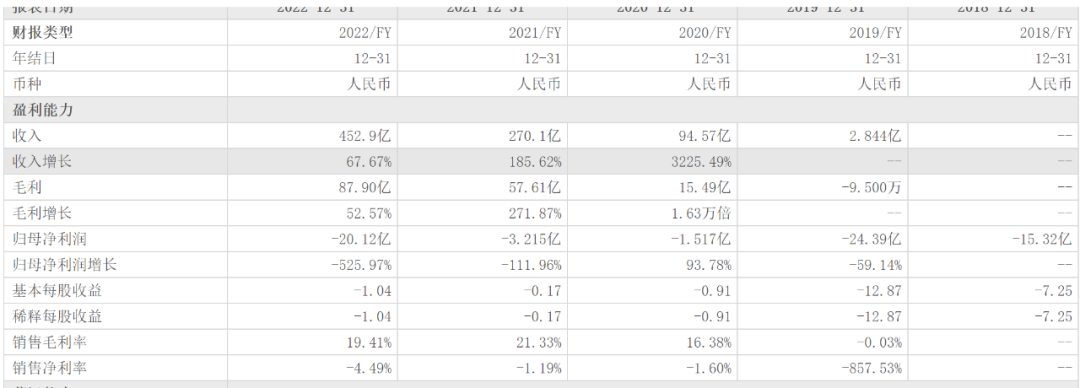The height and width of the screenshot is (388, 1080).
Task: Click the 1.63万倍 gross growth cell
Action: [x=700, y=214]
